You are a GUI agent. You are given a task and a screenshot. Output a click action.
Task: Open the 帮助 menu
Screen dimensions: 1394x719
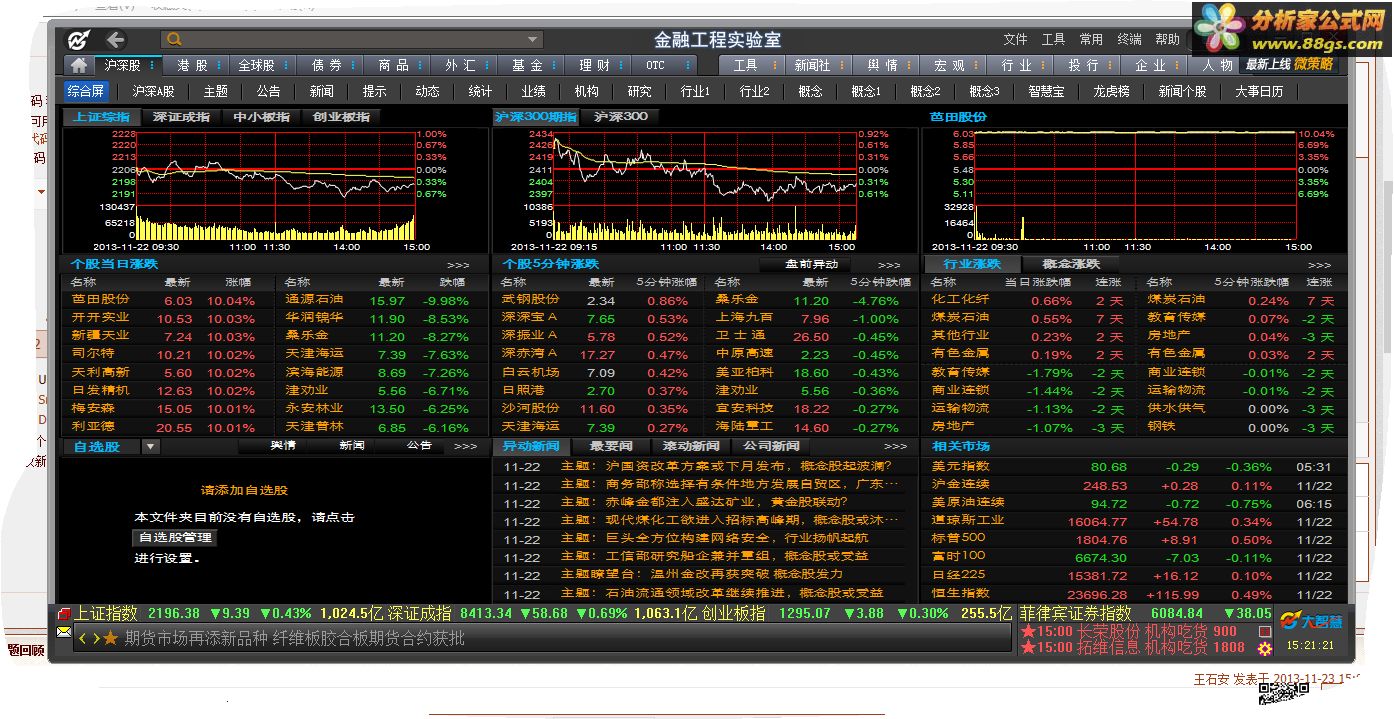(x=1167, y=40)
